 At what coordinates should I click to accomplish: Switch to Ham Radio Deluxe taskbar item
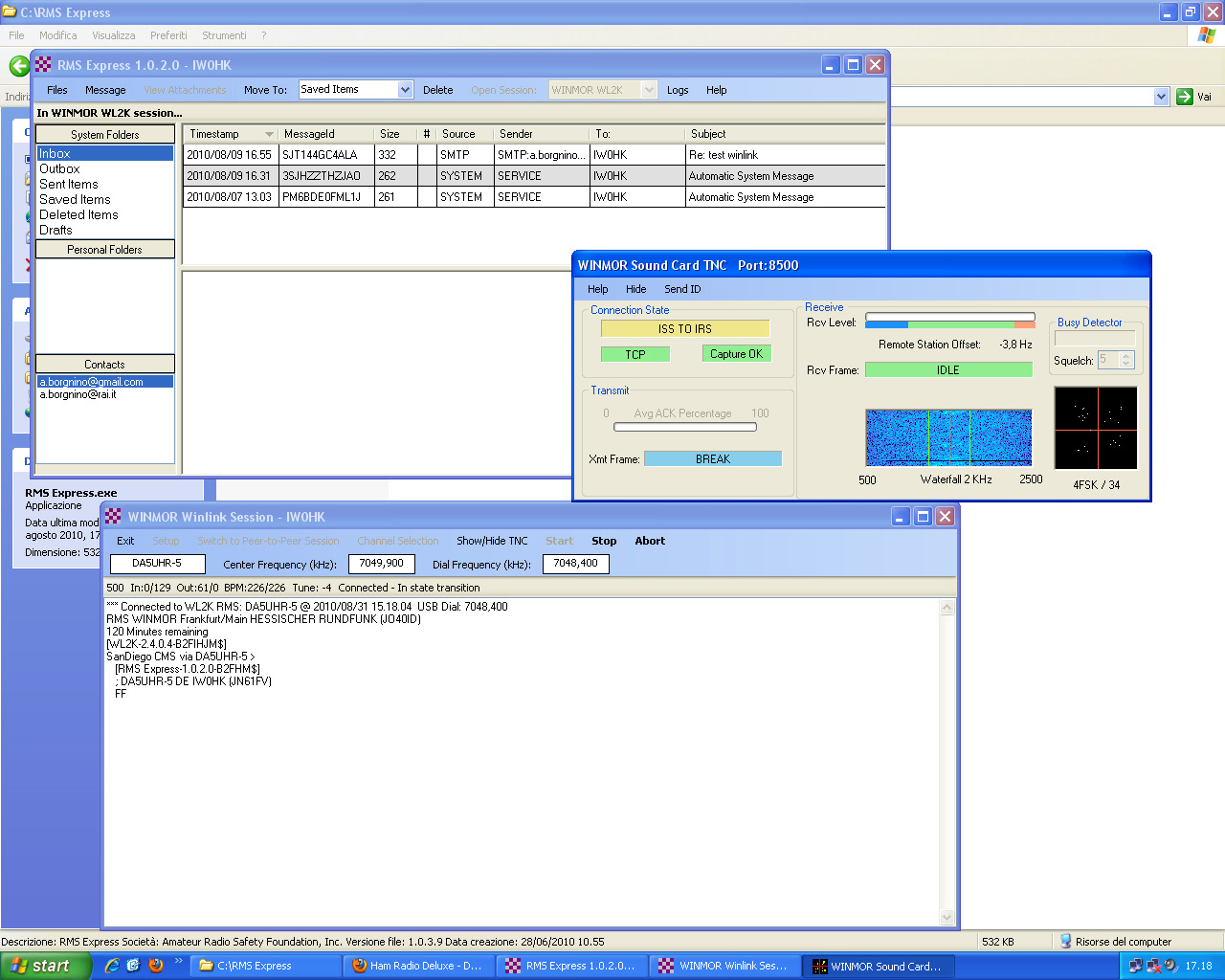(419, 966)
